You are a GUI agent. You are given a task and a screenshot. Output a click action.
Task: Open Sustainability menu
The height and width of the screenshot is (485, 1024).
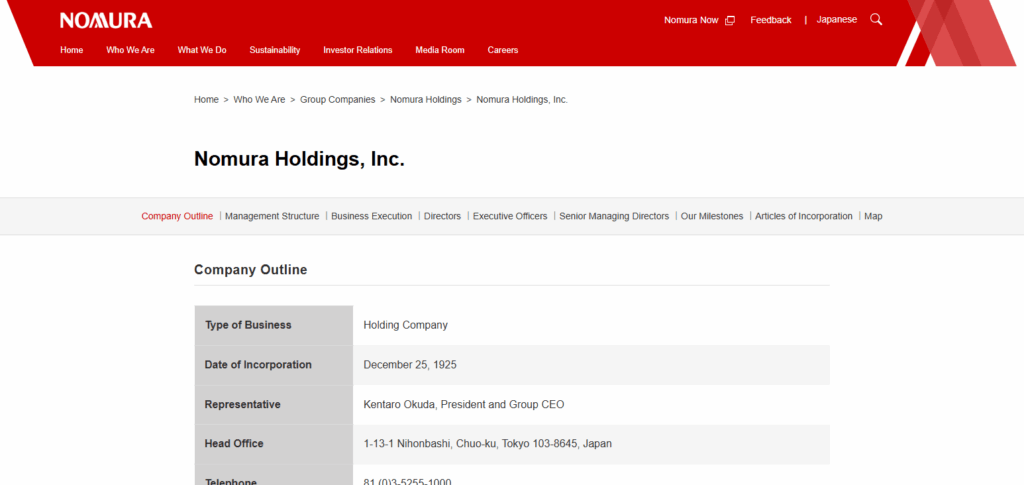click(275, 50)
